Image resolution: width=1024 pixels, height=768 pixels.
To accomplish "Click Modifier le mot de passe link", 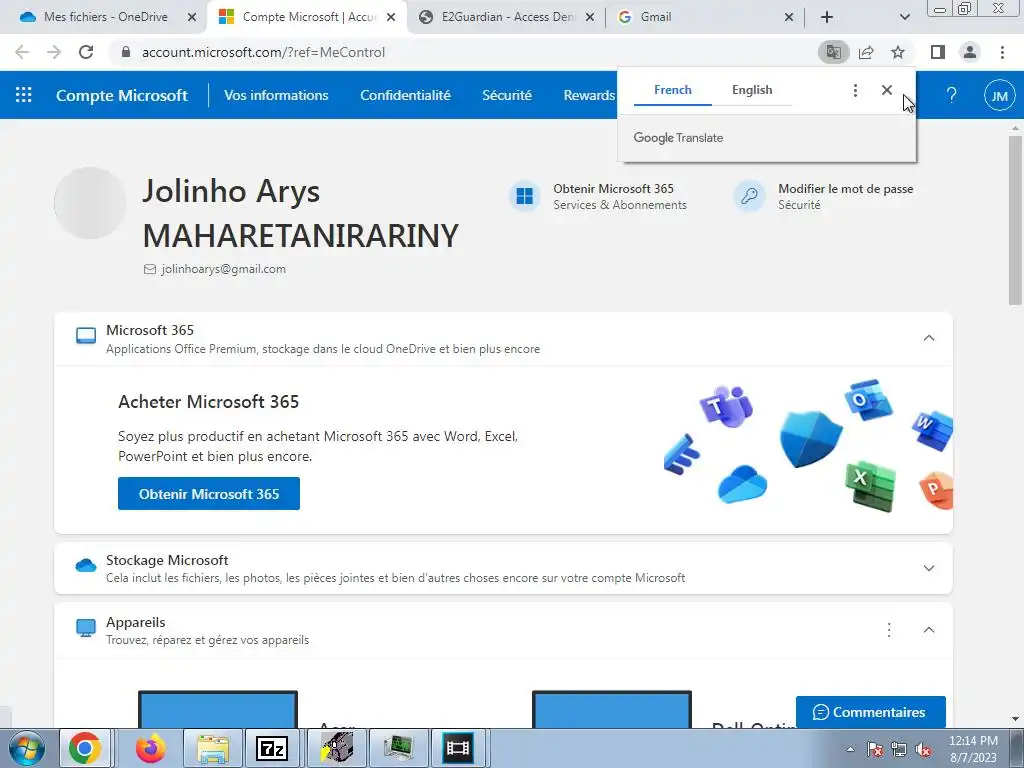I will pyautogui.click(x=845, y=189).
